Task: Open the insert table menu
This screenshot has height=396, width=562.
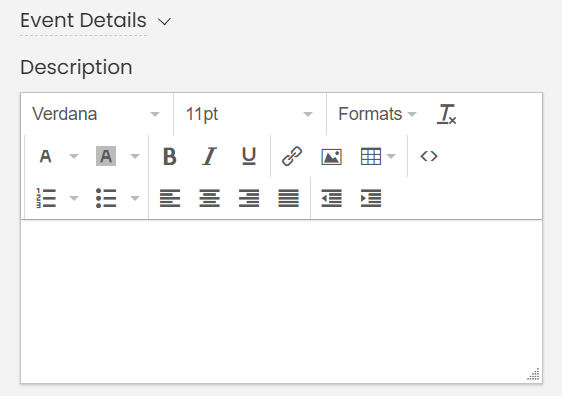Action: click(x=378, y=156)
